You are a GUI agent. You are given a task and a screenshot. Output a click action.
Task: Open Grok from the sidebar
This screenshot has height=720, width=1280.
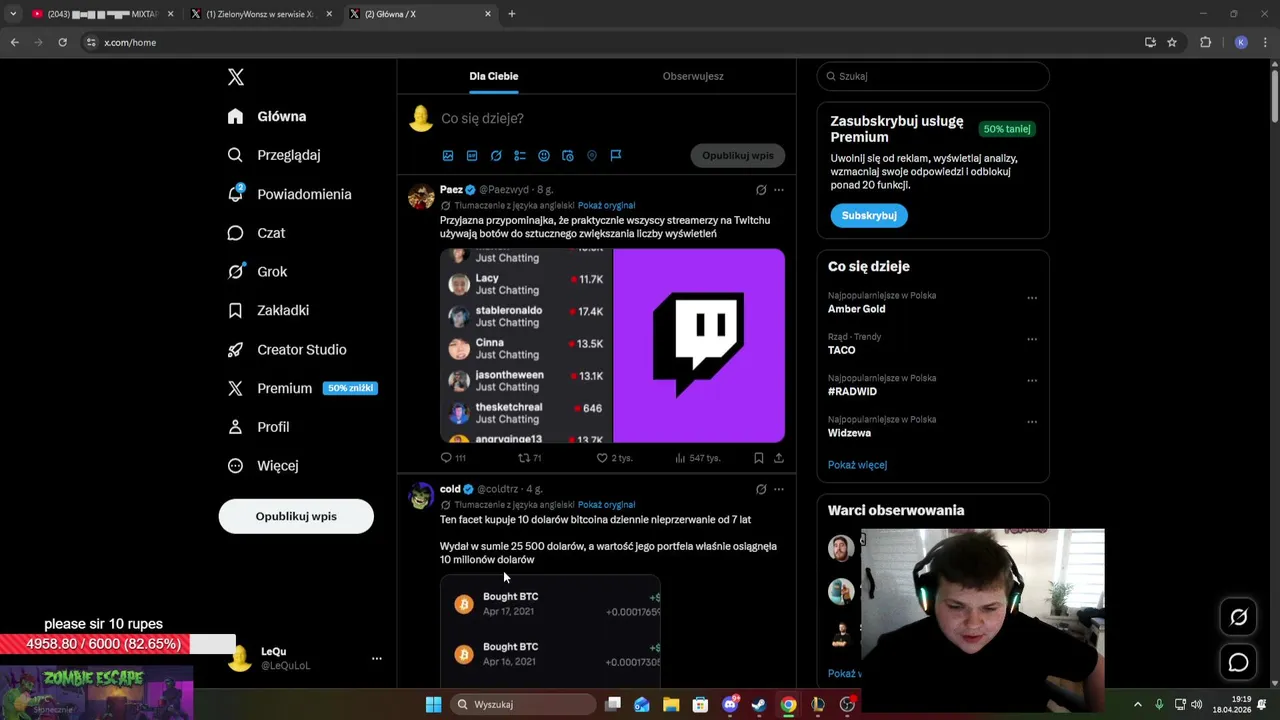point(257,271)
